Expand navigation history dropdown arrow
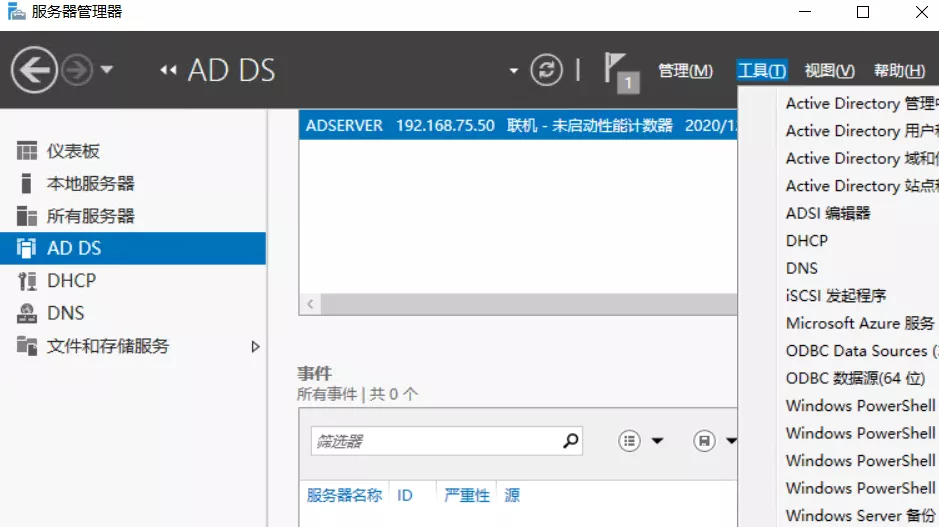939x527 pixels. click(107, 70)
